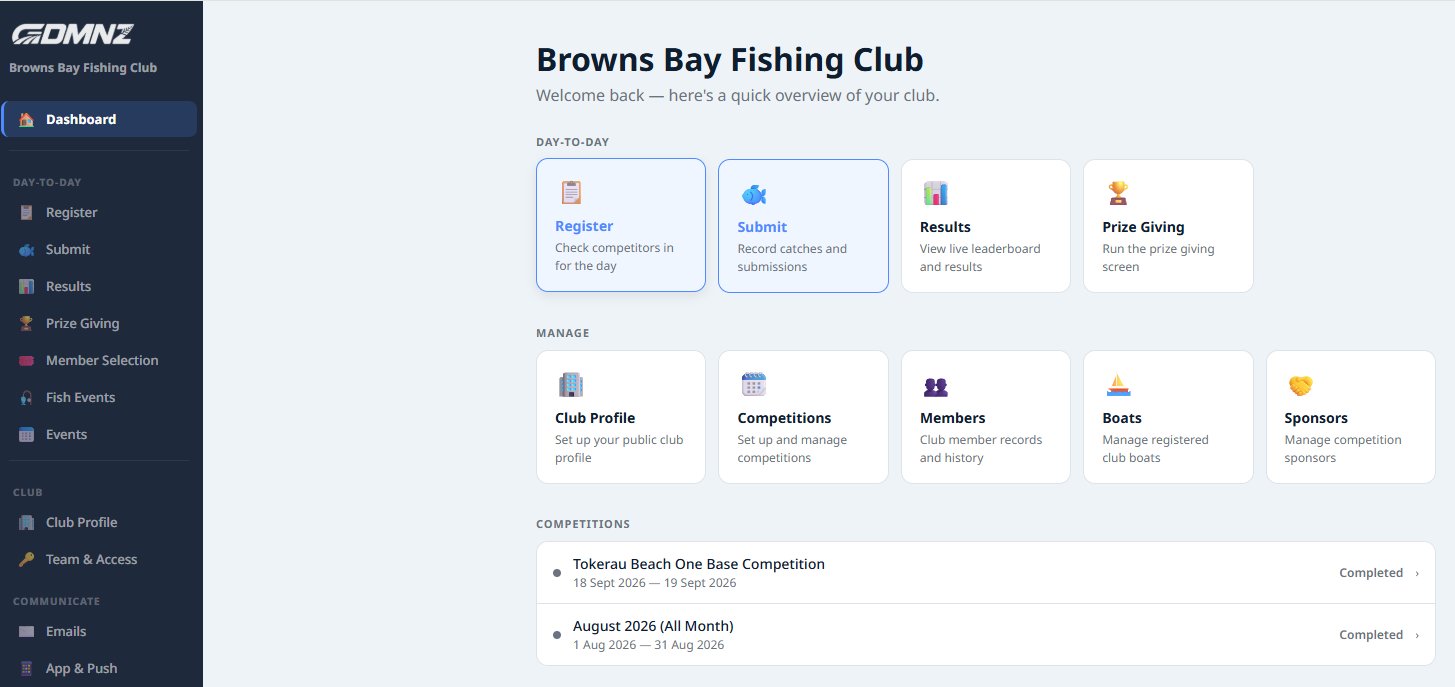The height and width of the screenshot is (687, 1455).
Task: Click 'View live leaderboard and results' text
Action: click(980, 258)
